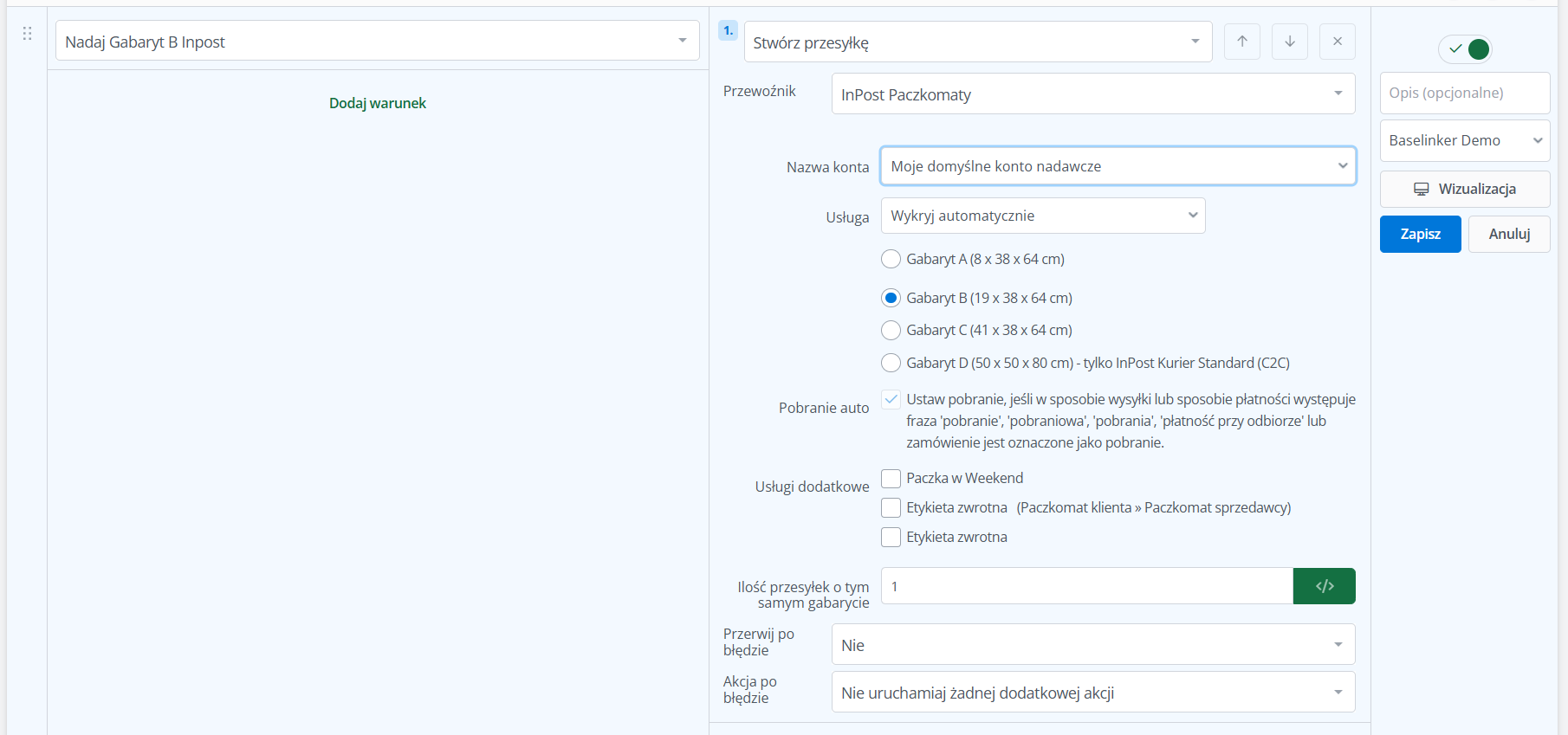Click the Opis (opcjonalne) input field
1568x735 pixels.
(1464, 93)
